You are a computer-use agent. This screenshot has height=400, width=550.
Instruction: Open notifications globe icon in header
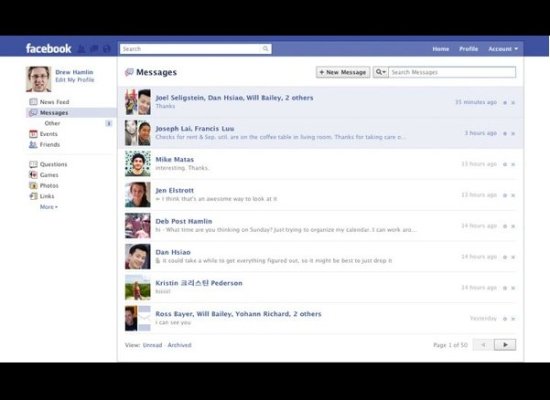click(x=107, y=49)
